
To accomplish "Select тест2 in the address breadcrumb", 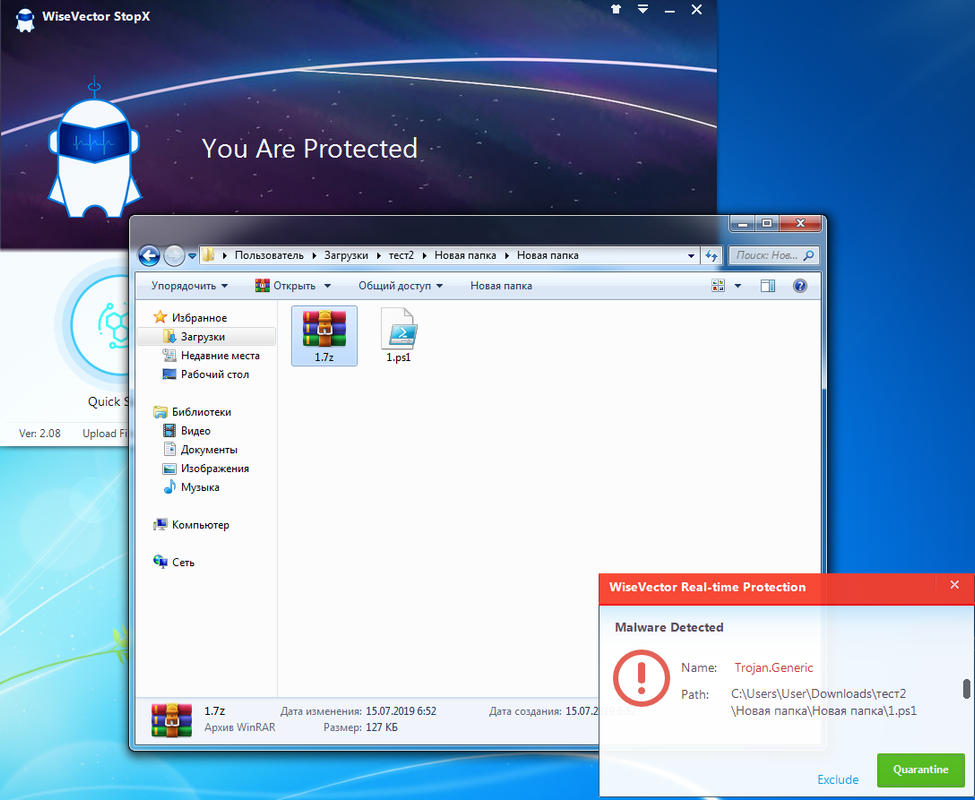I will (x=401, y=255).
